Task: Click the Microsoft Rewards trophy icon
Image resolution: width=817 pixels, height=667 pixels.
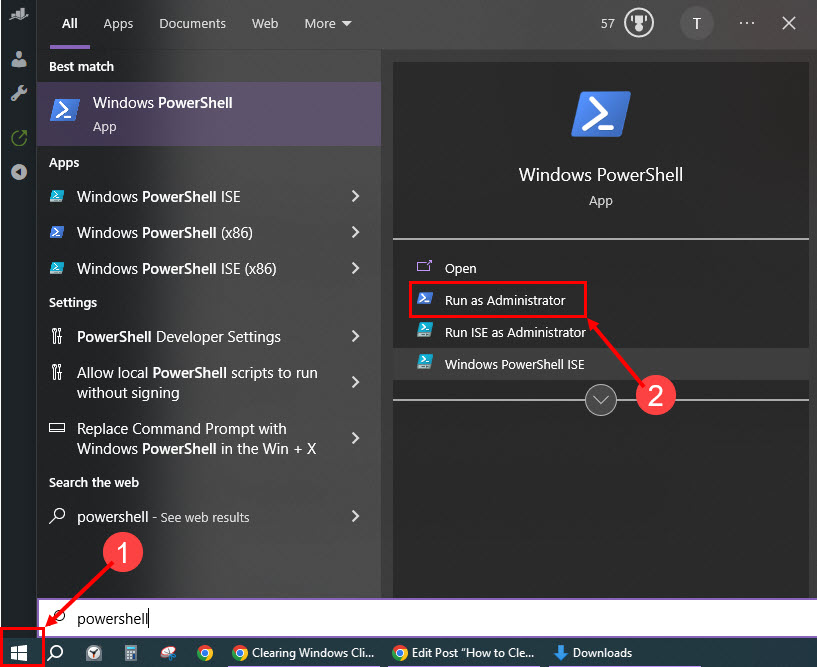Action: click(x=639, y=23)
